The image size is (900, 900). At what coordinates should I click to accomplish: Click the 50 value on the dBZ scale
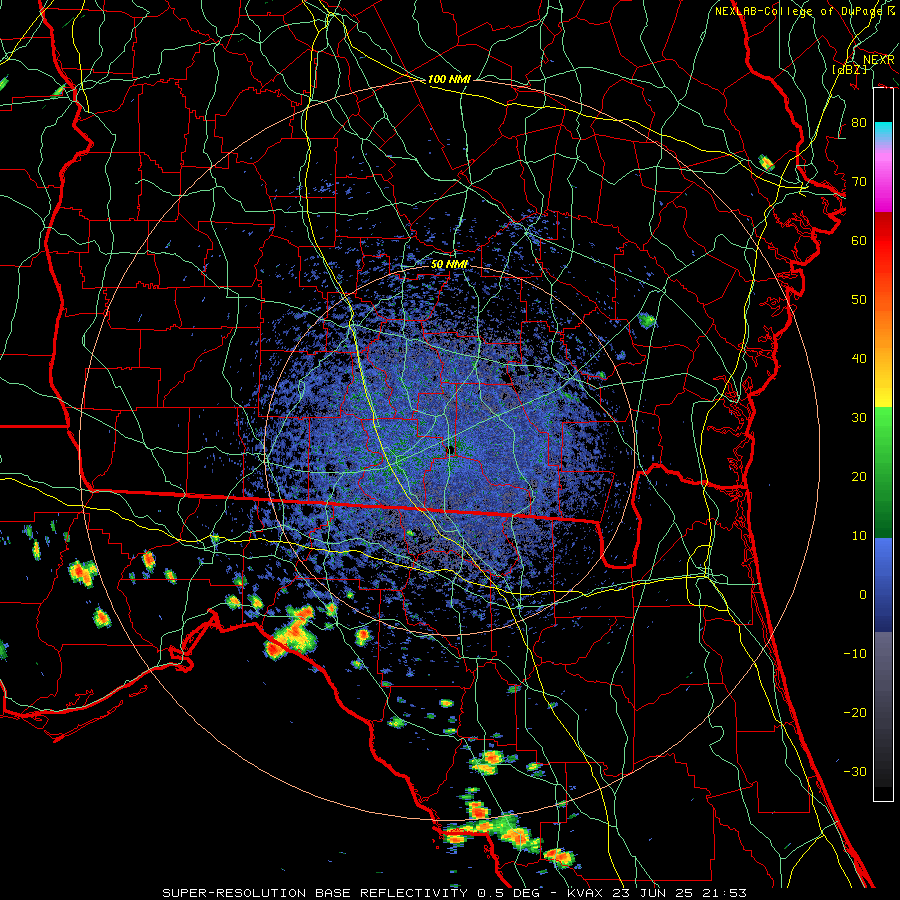(859, 300)
